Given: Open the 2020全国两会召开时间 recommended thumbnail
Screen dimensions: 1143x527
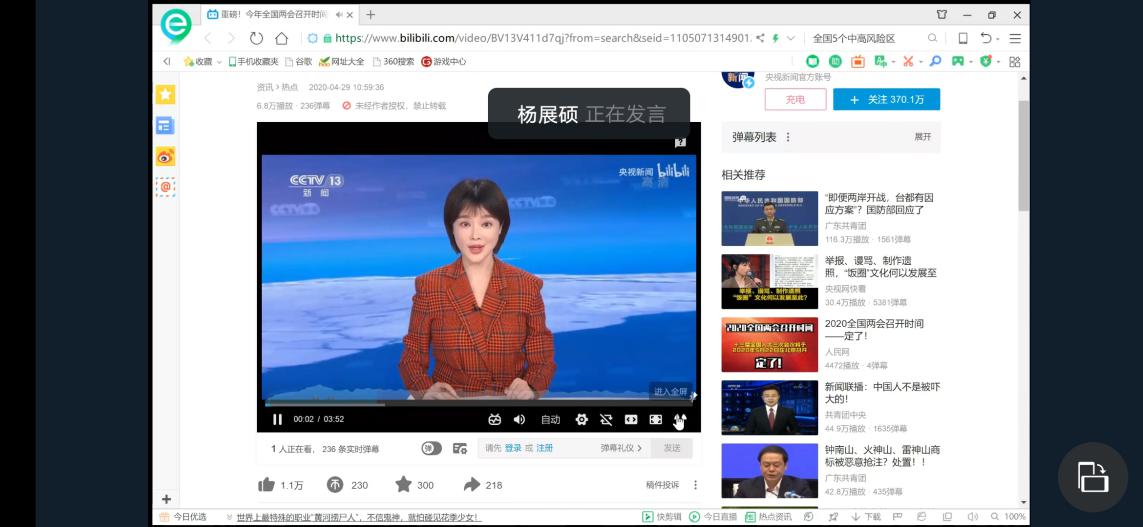Looking at the screenshot, I should coord(770,345).
